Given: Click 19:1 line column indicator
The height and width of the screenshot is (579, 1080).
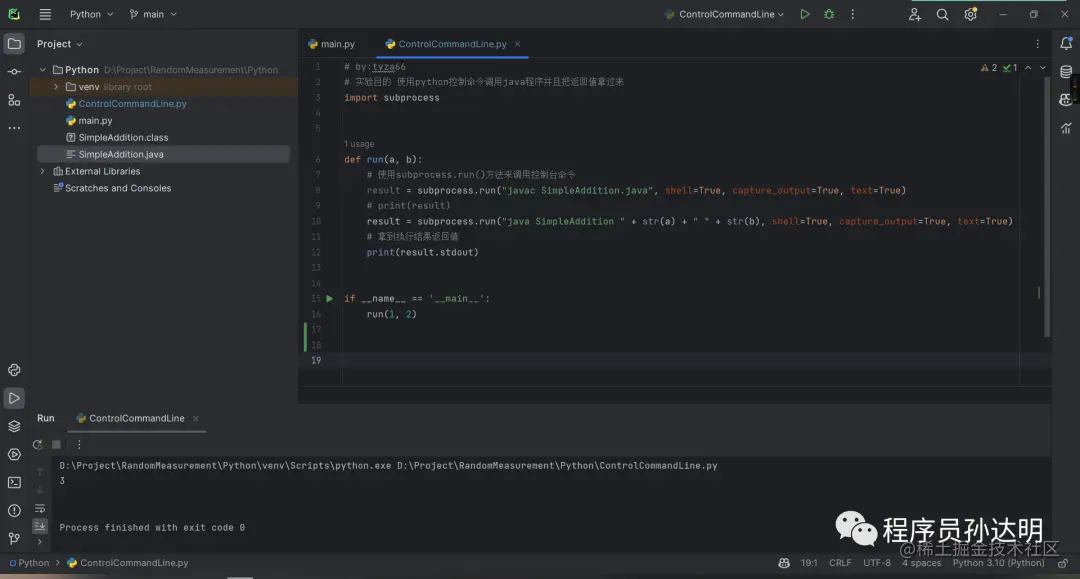Looking at the screenshot, I should pos(809,563).
